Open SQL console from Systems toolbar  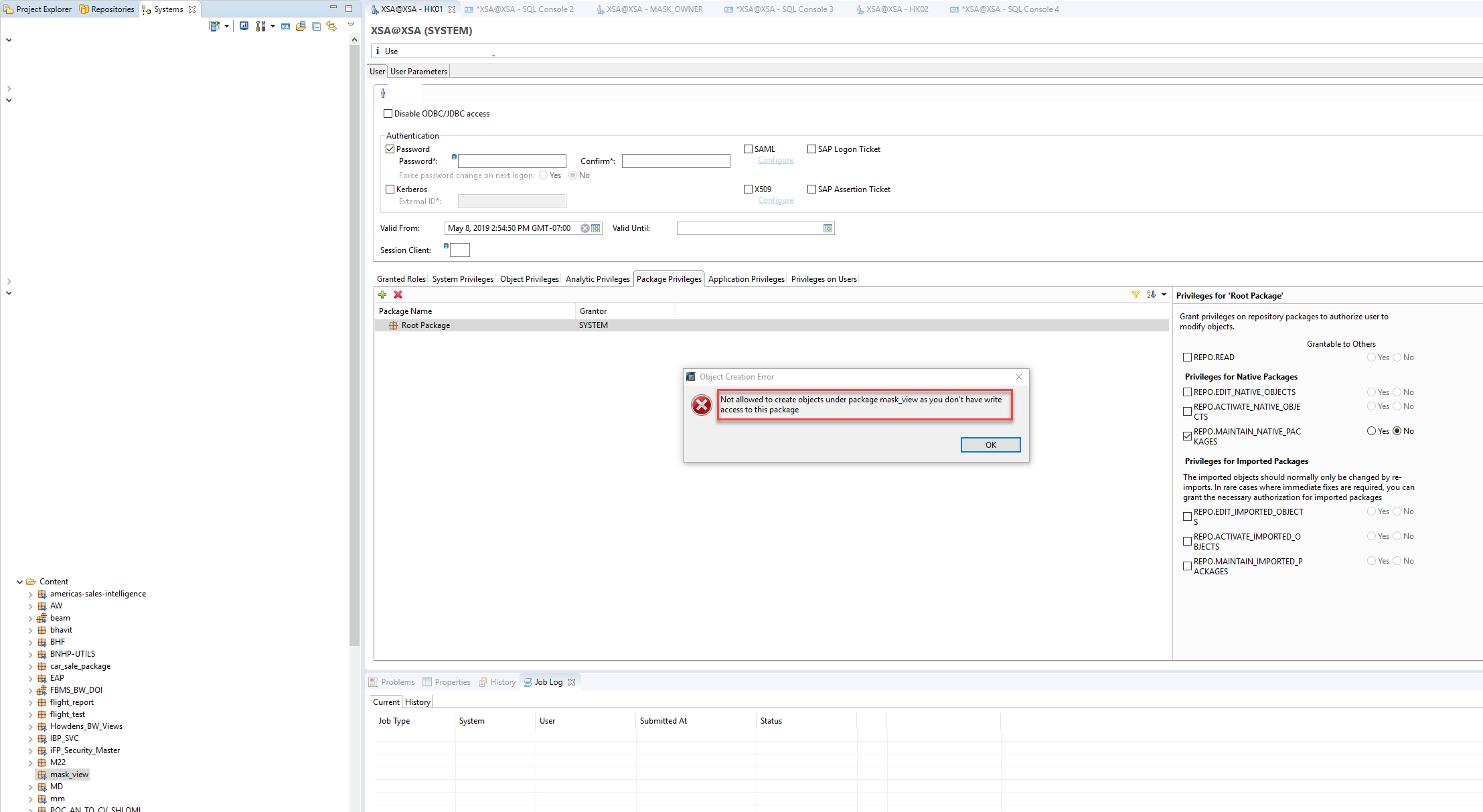coord(285,26)
